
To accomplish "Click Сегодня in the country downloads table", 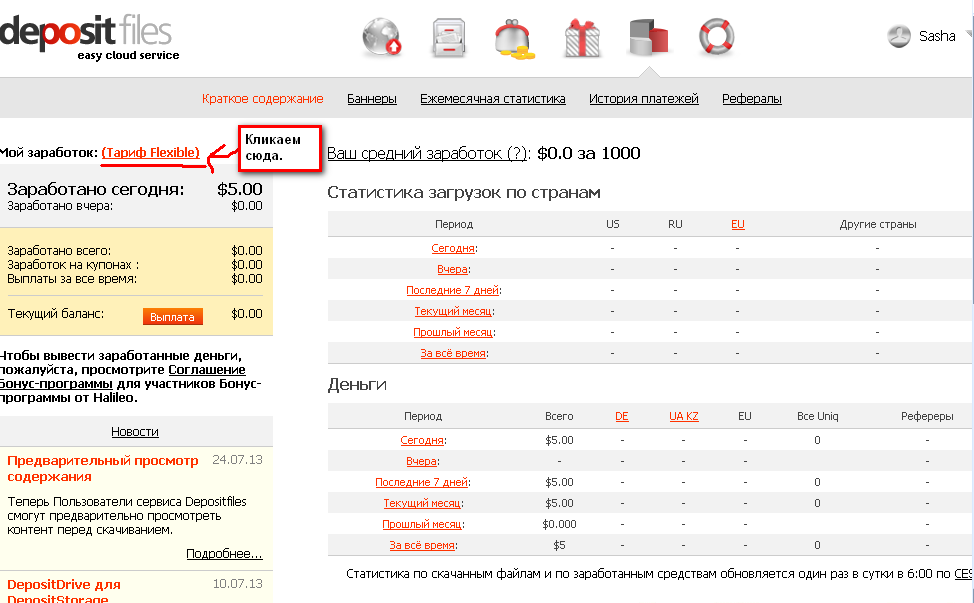I will tap(453, 248).
